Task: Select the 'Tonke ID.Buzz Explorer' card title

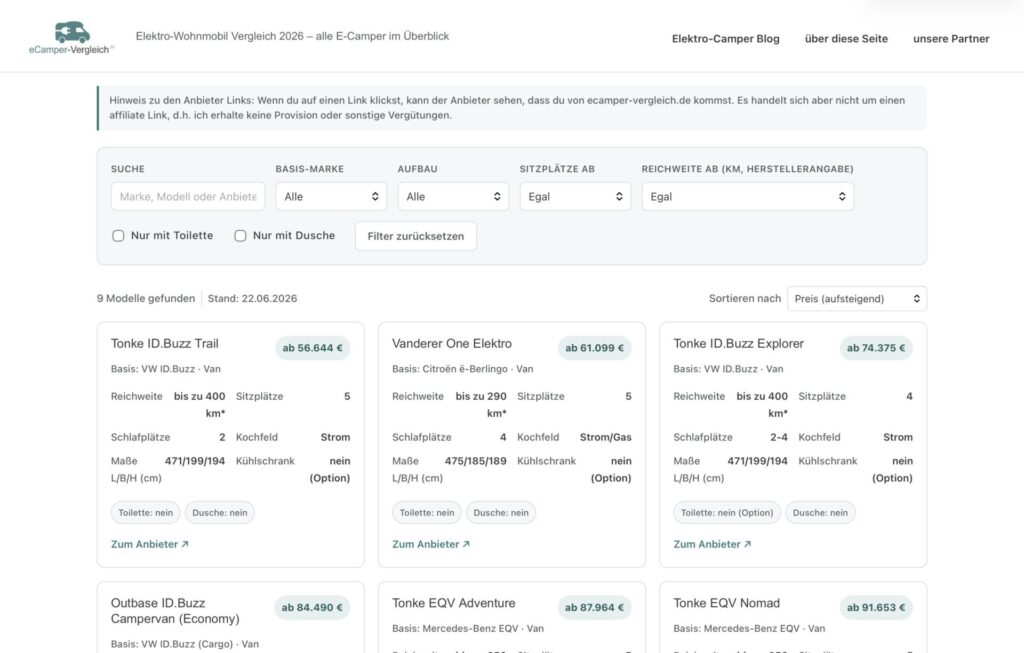Action: click(x=739, y=343)
